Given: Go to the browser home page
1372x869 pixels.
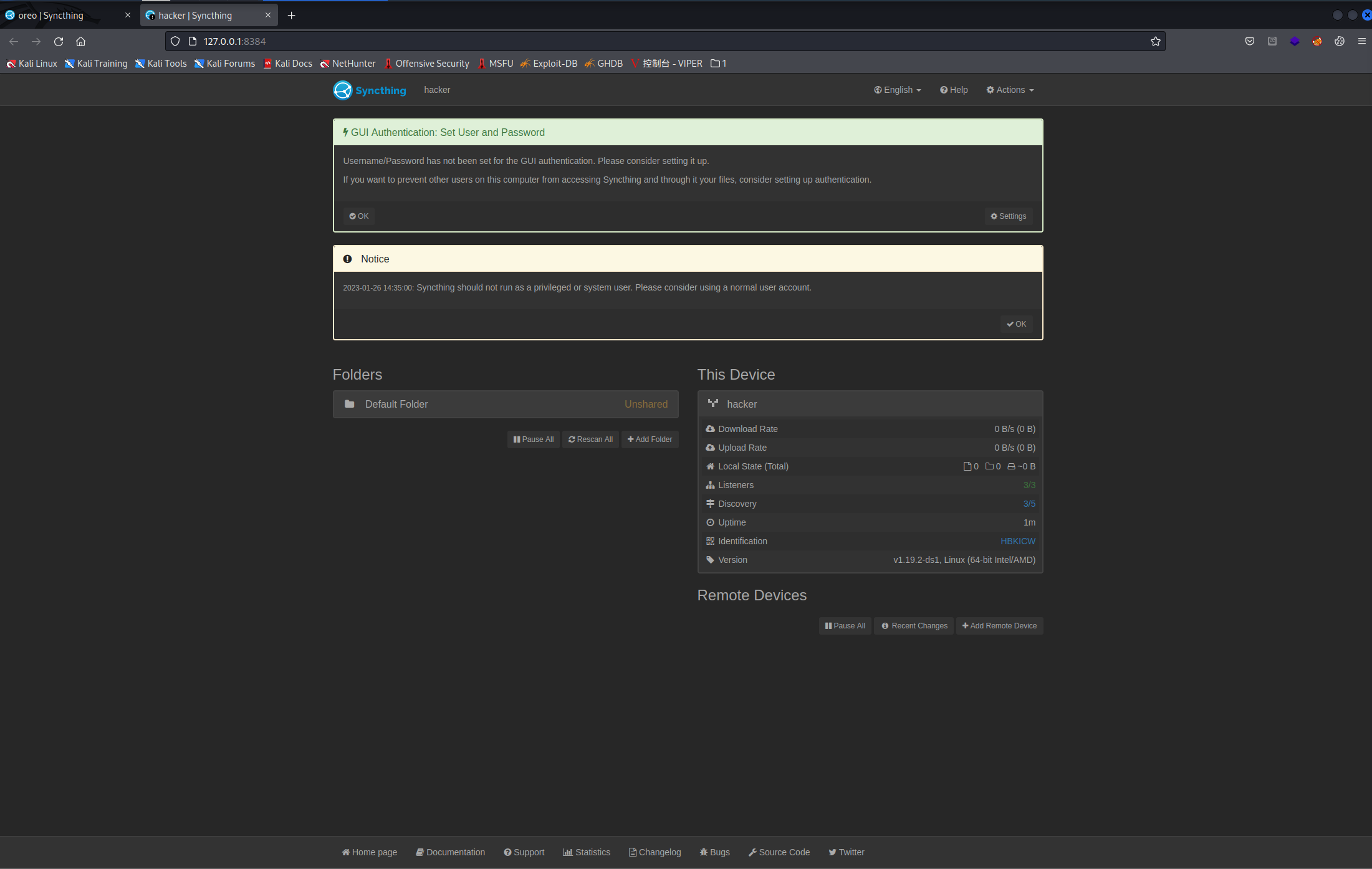Looking at the screenshot, I should 80,41.
